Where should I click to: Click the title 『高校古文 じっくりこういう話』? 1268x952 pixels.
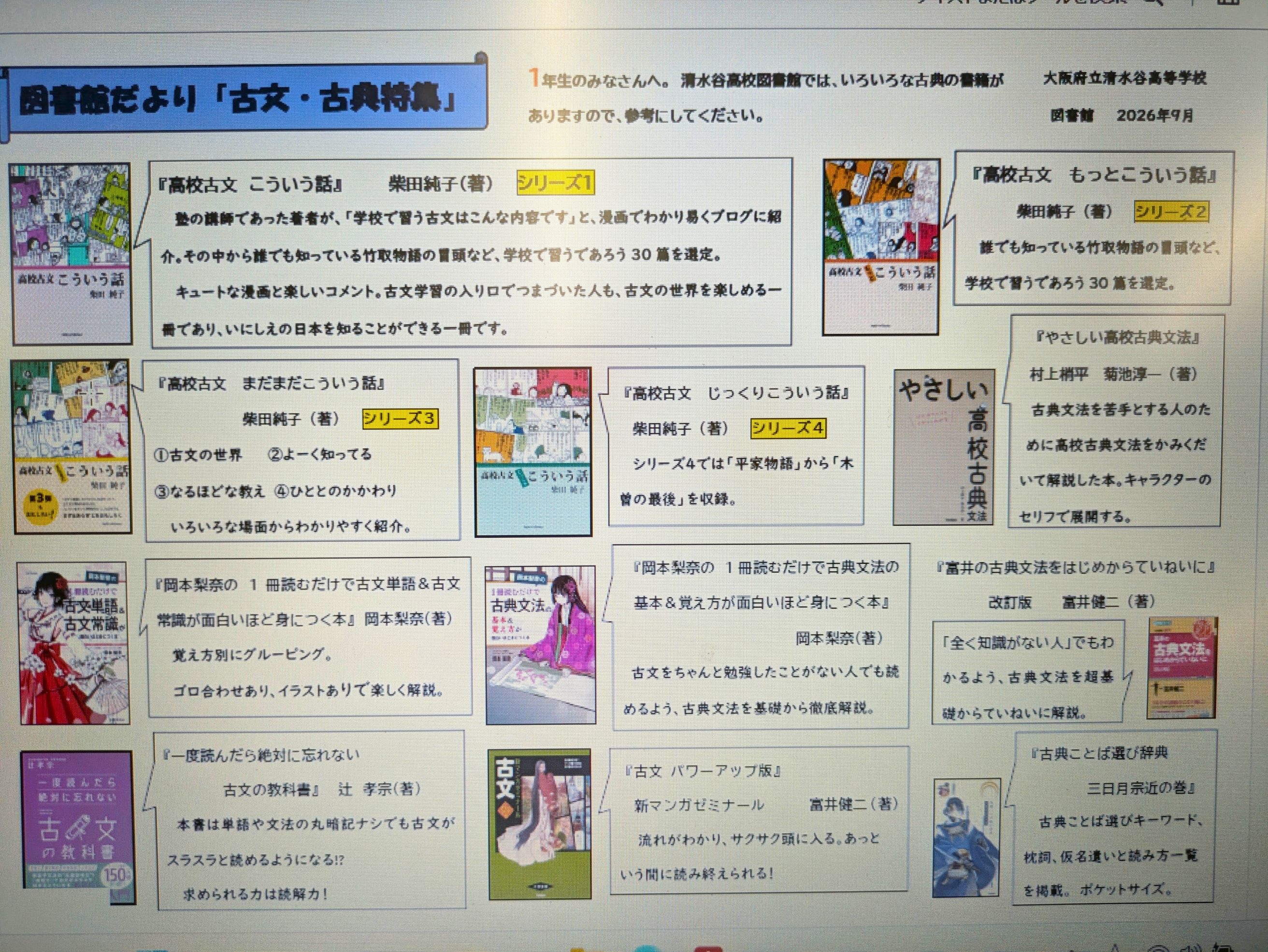pyautogui.click(x=736, y=392)
